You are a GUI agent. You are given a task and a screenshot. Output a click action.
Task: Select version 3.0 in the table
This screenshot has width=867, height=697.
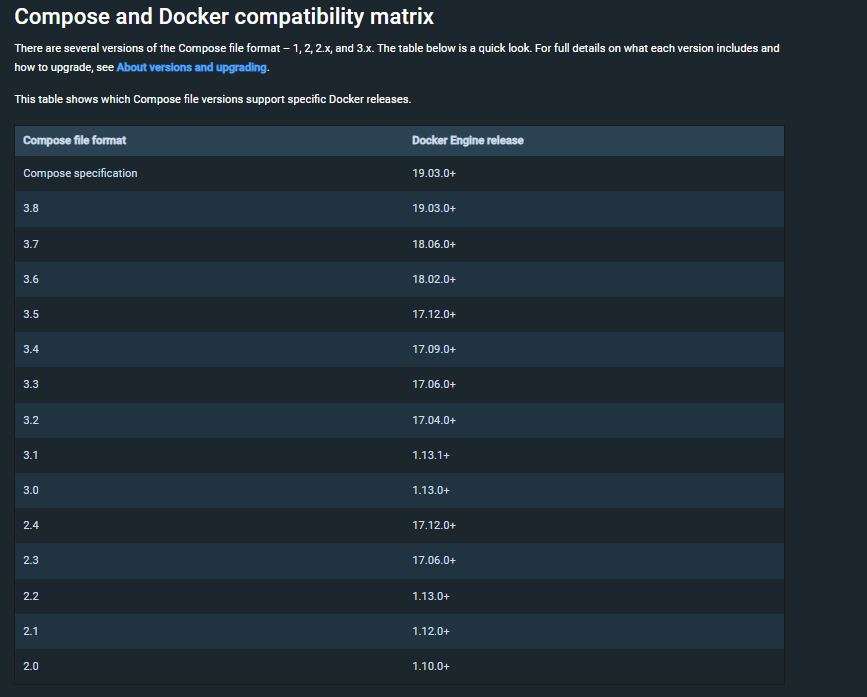(31, 490)
